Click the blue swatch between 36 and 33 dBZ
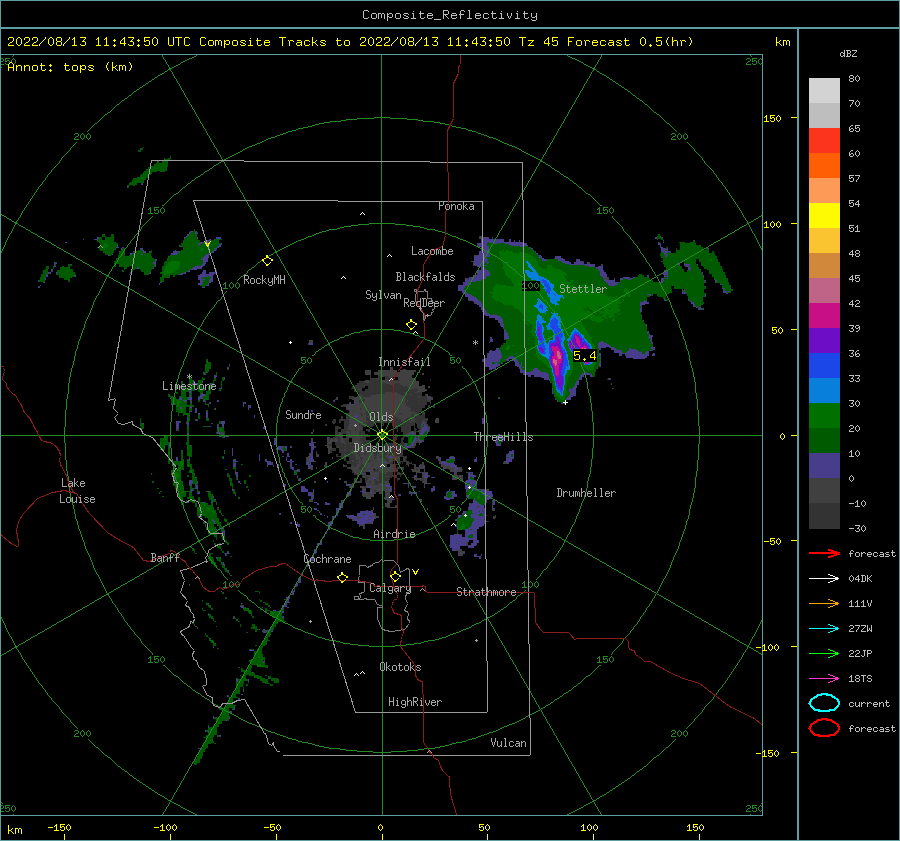Screen dimensions: 900x841 point(824,366)
